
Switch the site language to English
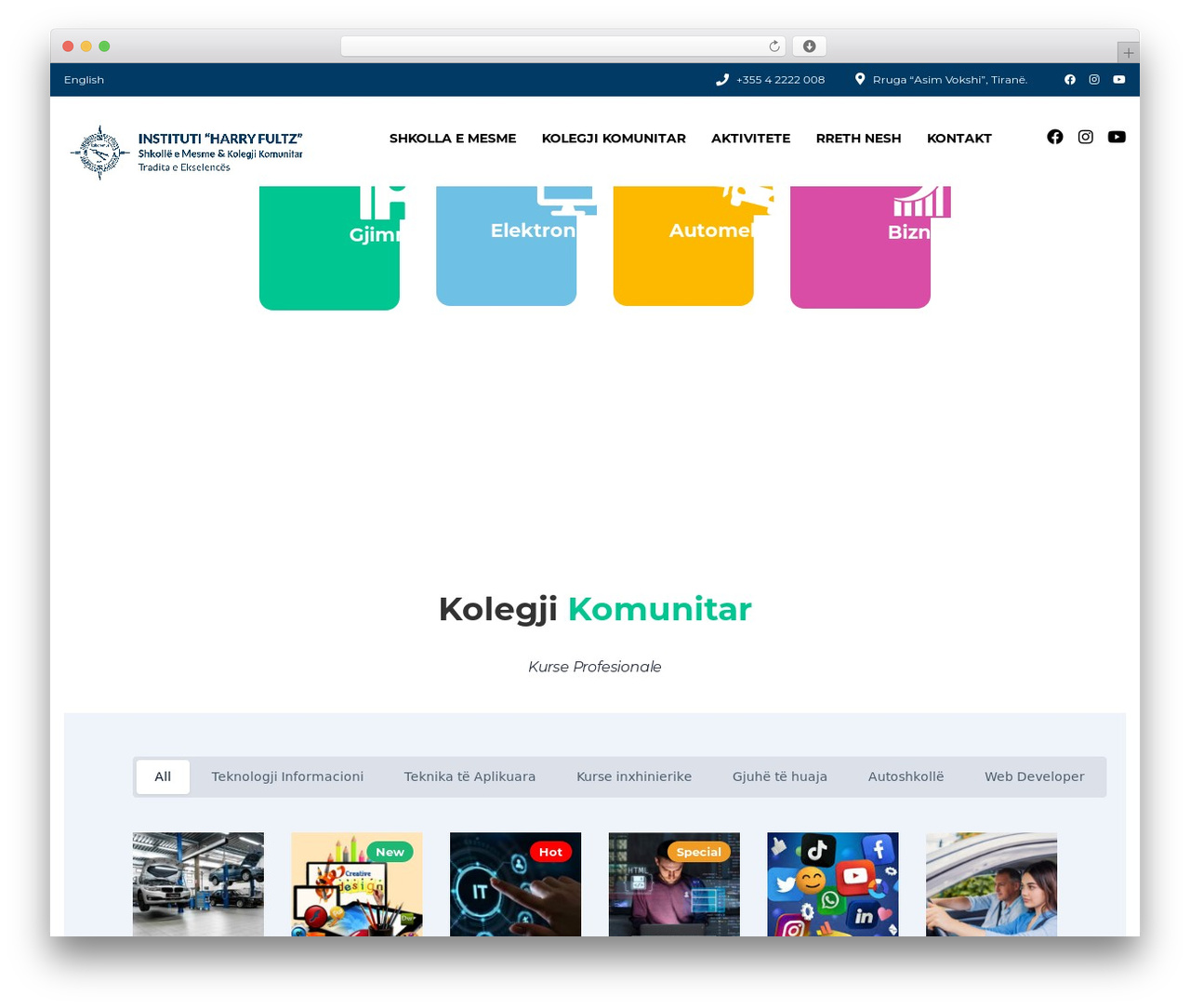[x=84, y=80]
